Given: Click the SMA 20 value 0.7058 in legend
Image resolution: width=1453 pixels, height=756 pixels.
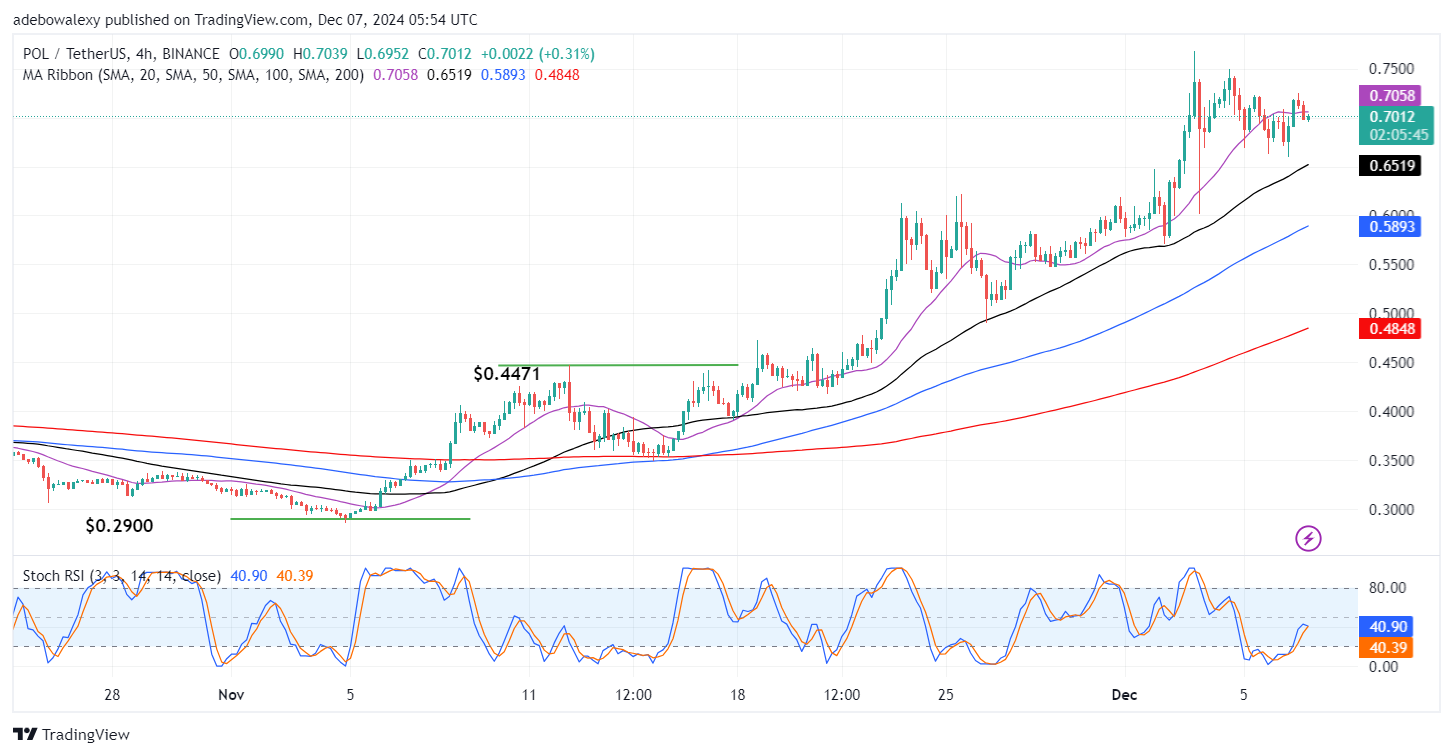Looking at the screenshot, I should (x=398, y=75).
